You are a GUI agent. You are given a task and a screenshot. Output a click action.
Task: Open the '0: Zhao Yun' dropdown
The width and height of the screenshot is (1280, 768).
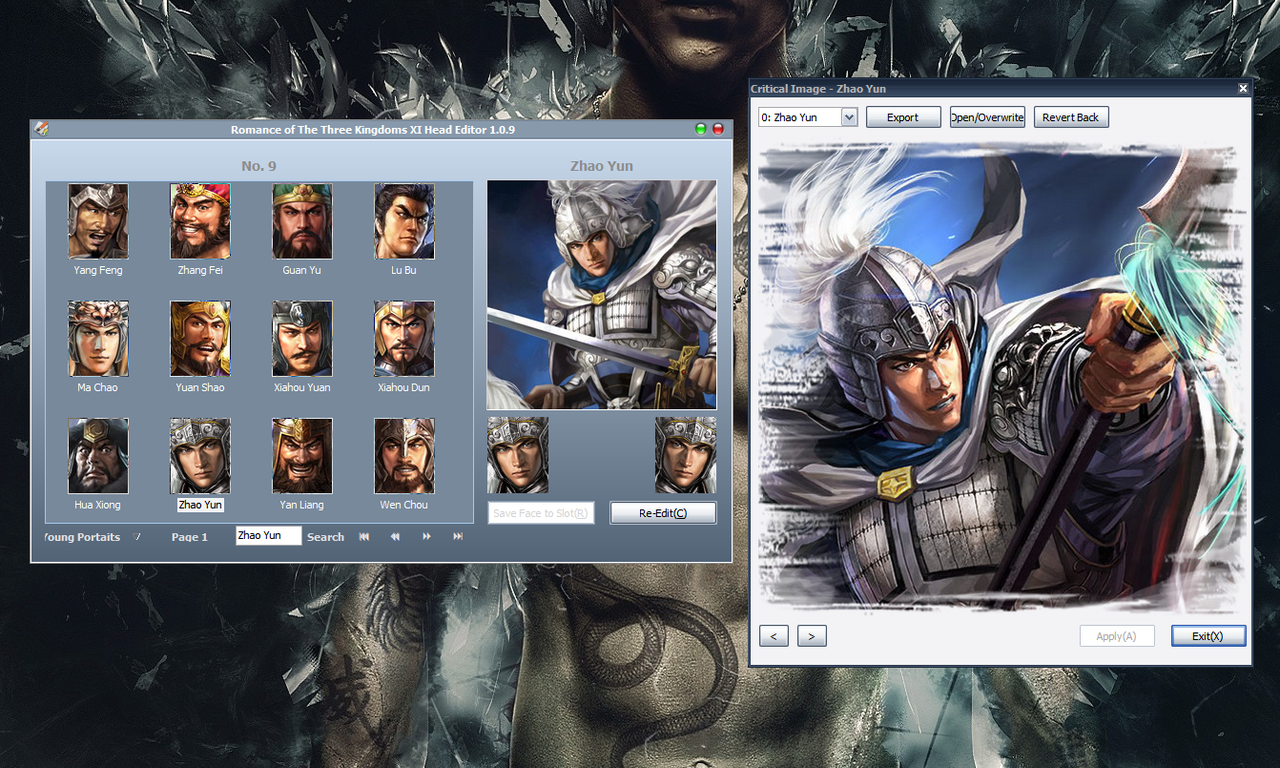[849, 117]
